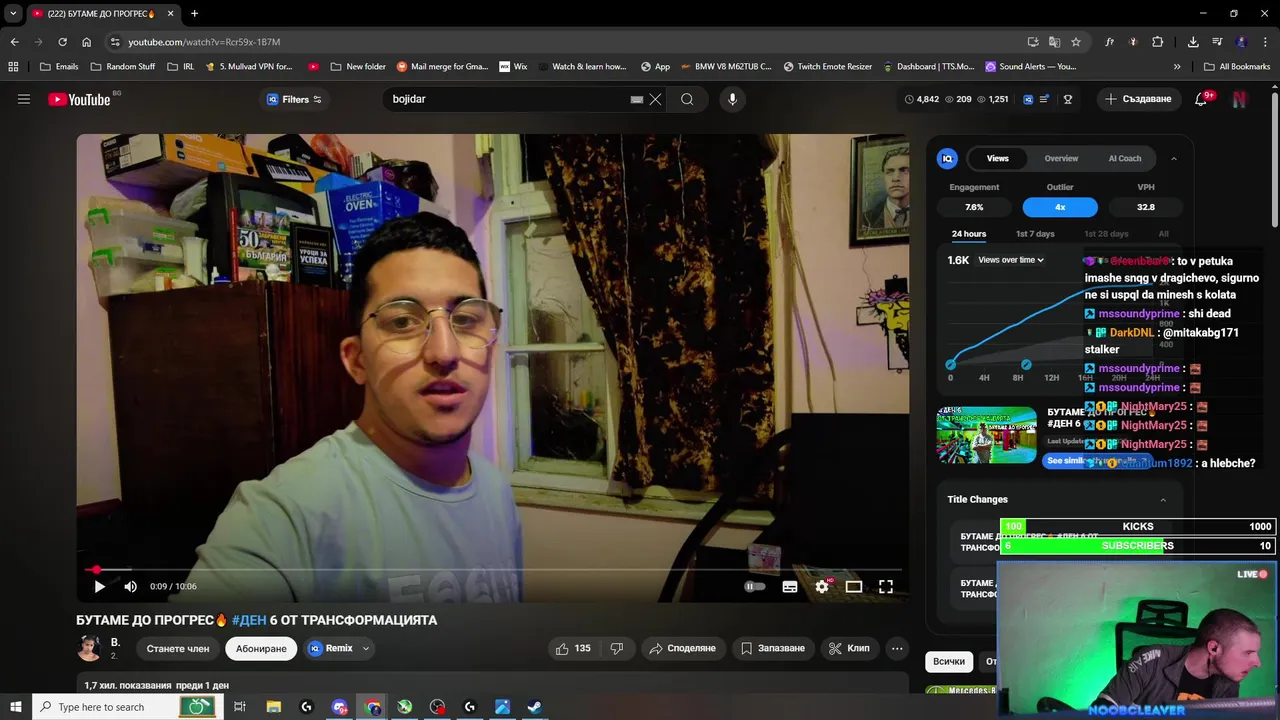
Task: Switch to theater mode
Action: pyautogui.click(x=854, y=587)
